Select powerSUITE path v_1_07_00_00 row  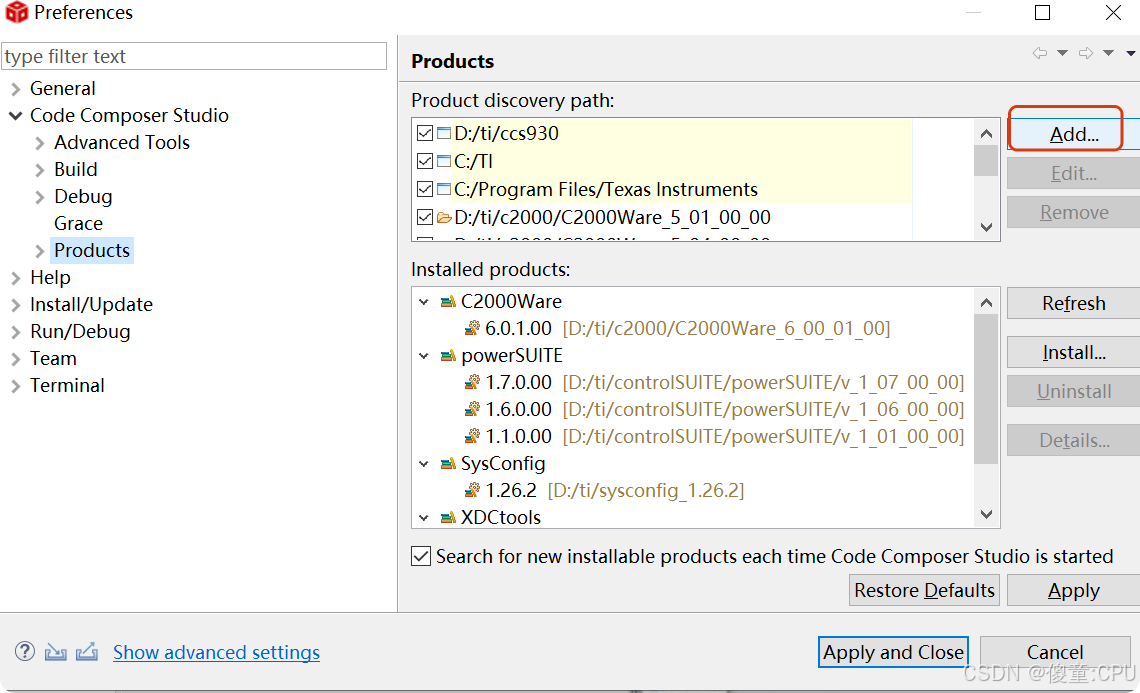click(x=715, y=382)
